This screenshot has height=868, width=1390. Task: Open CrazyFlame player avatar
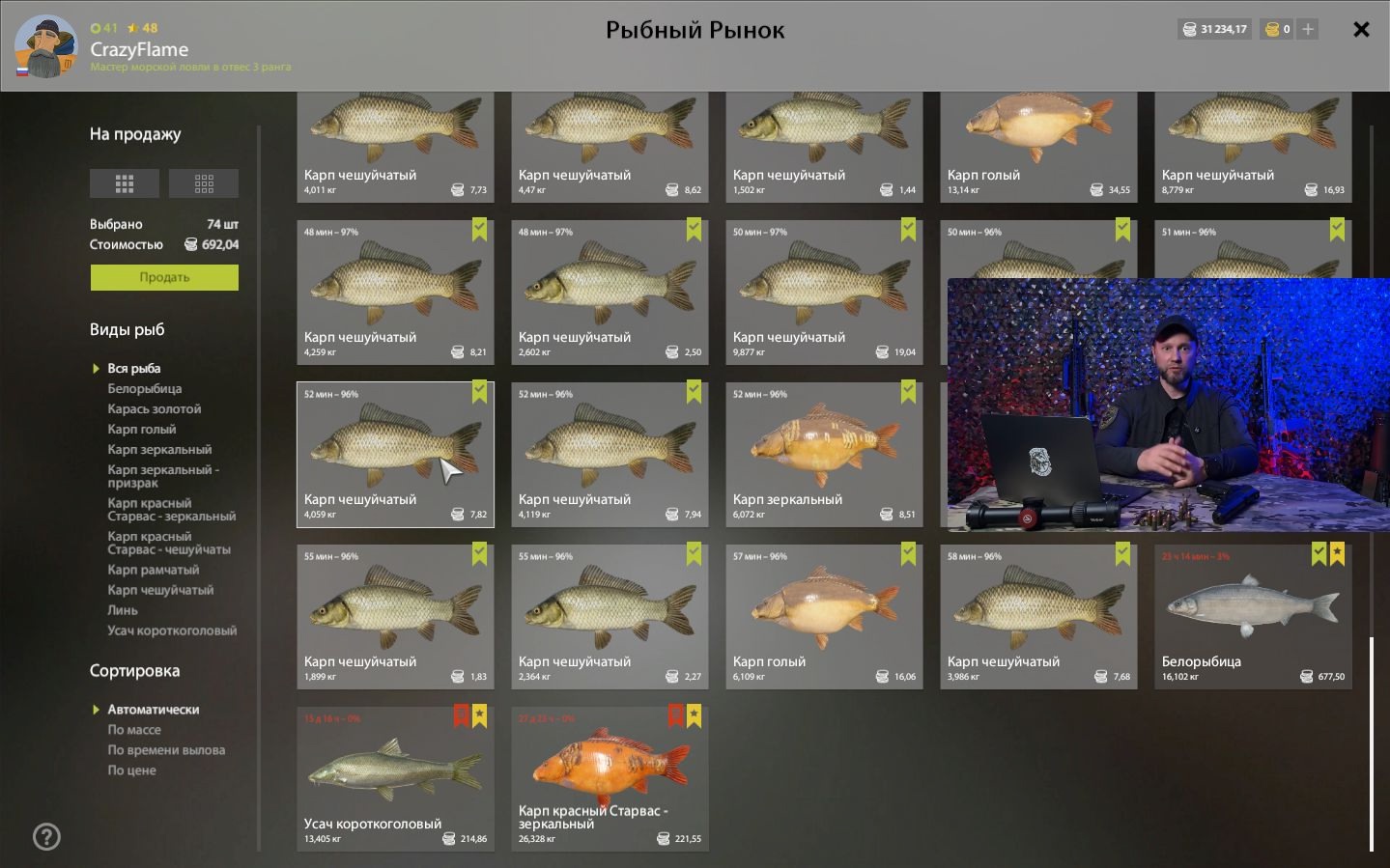45,46
